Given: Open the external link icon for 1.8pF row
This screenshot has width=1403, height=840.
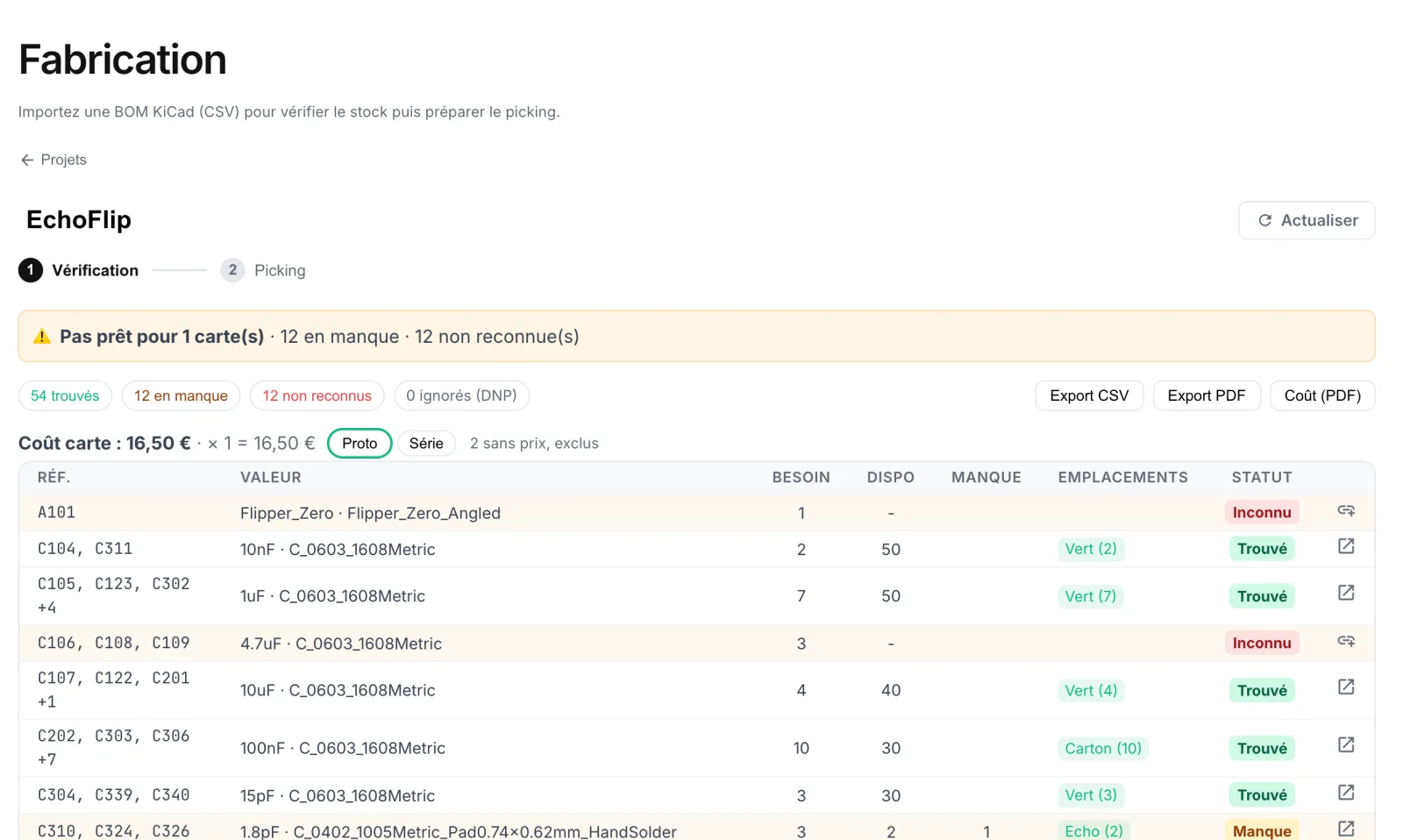Looking at the screenshot, I should pos(1346,828).
